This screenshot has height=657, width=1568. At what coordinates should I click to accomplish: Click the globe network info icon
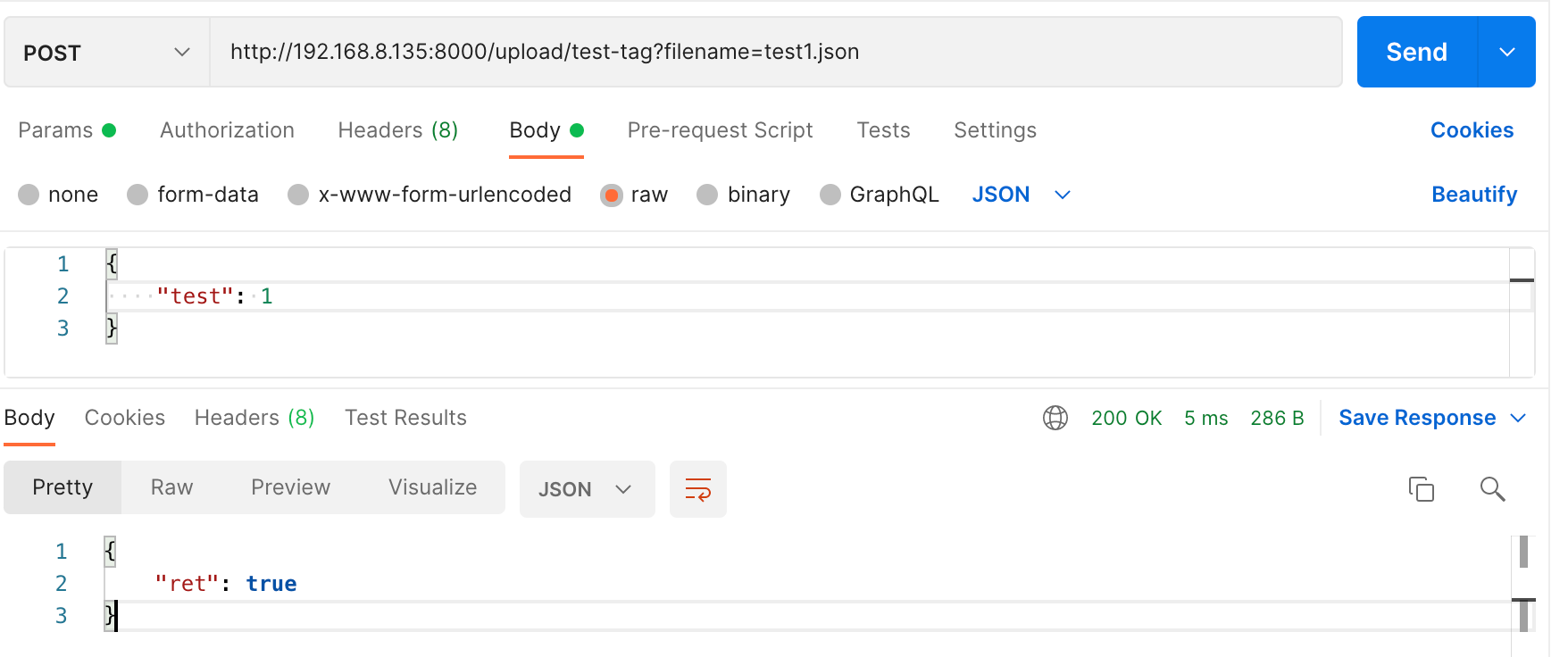click(x=1055, y=418)
